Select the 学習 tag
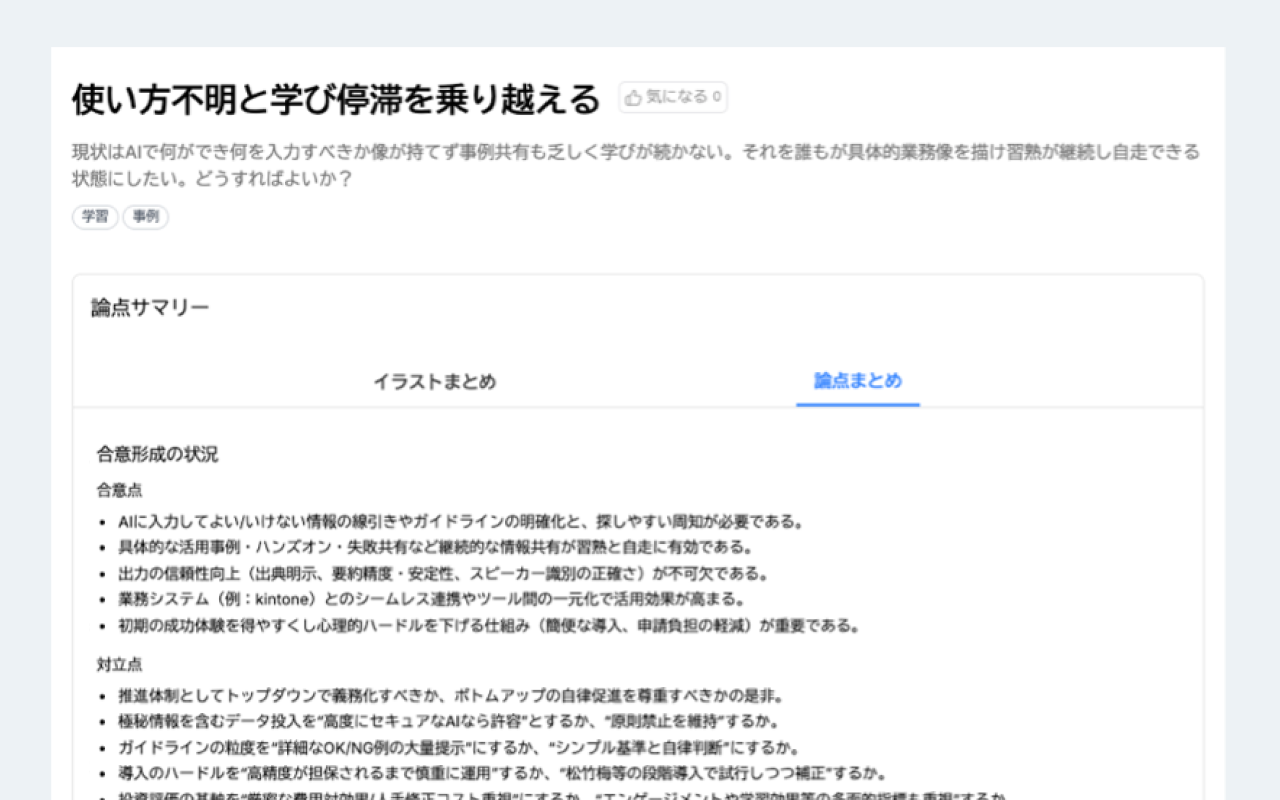The image size is (1280, 800). pos(95,217)
